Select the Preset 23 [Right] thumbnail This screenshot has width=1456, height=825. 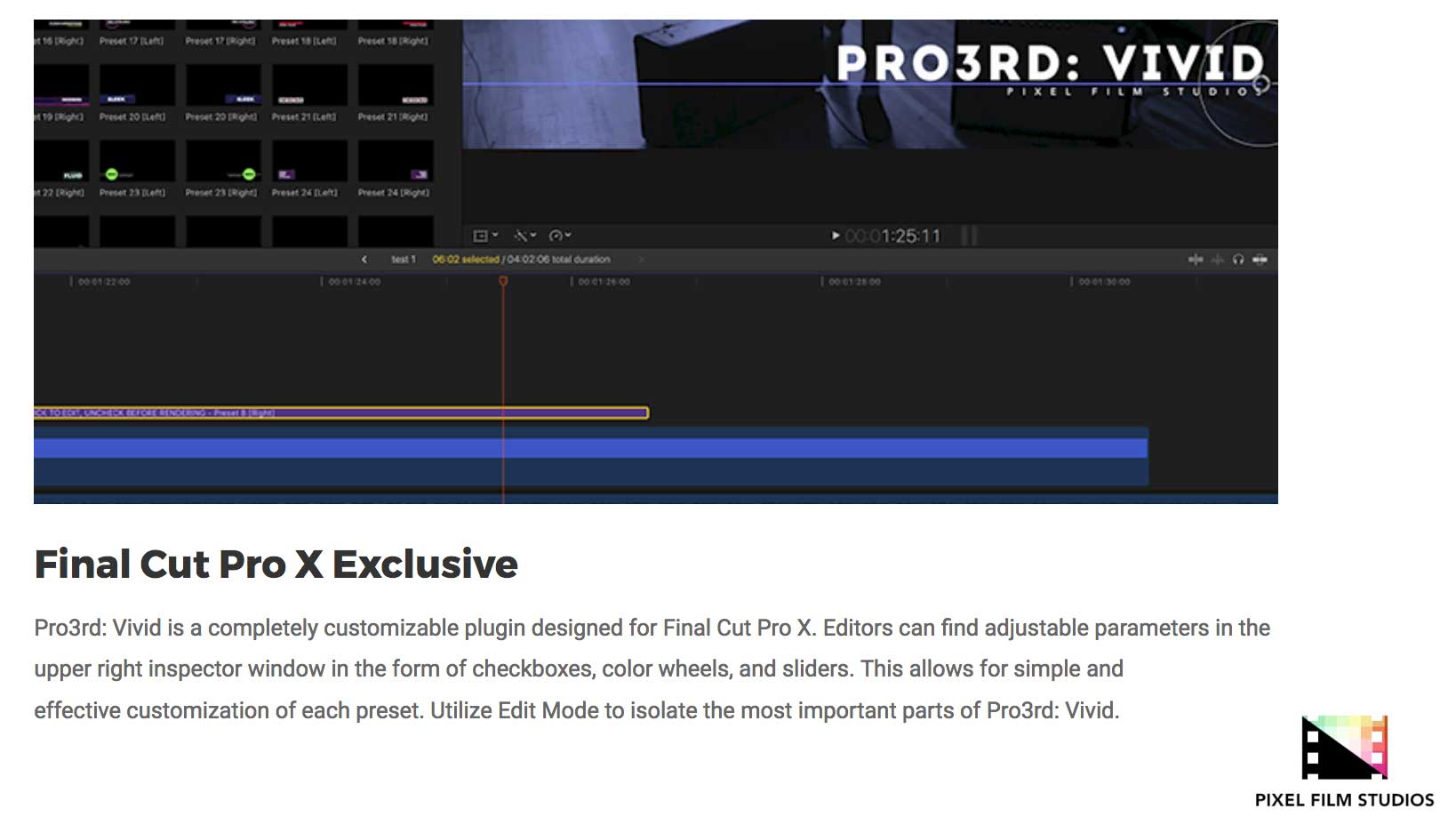coord(223,162)
